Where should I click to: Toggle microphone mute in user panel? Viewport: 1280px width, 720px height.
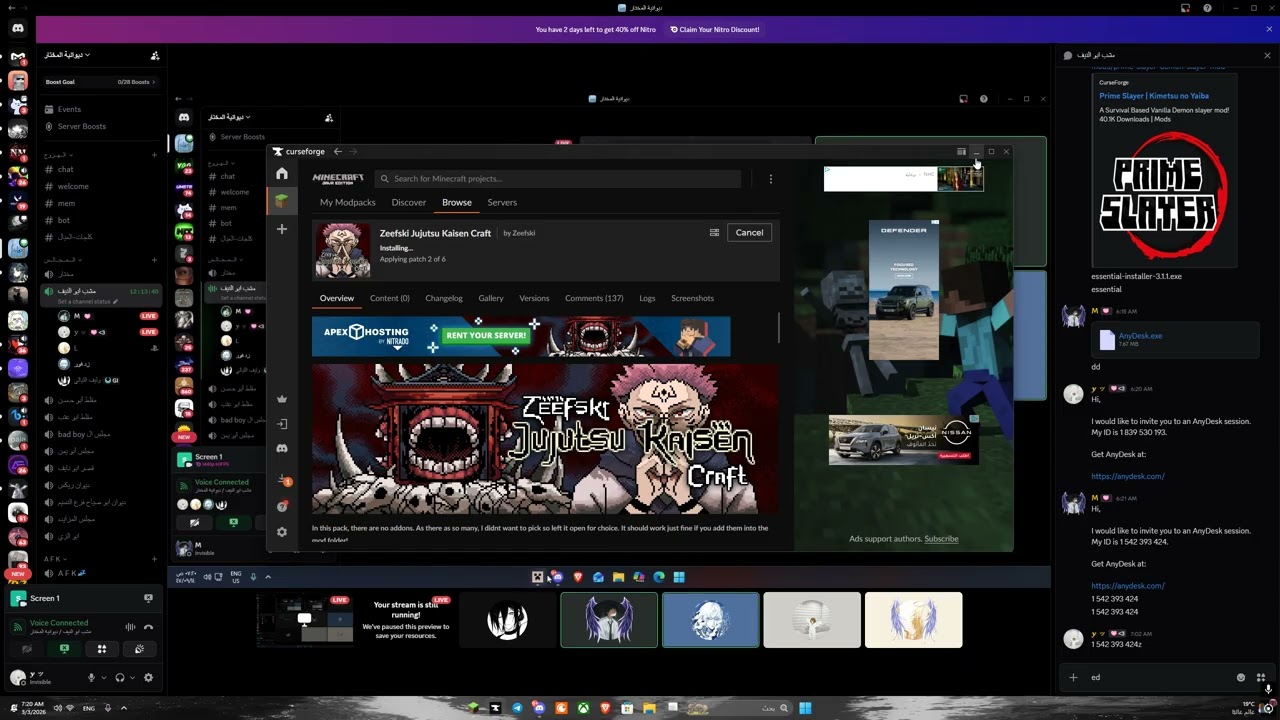pyautogui.click(x=91, y=677)
